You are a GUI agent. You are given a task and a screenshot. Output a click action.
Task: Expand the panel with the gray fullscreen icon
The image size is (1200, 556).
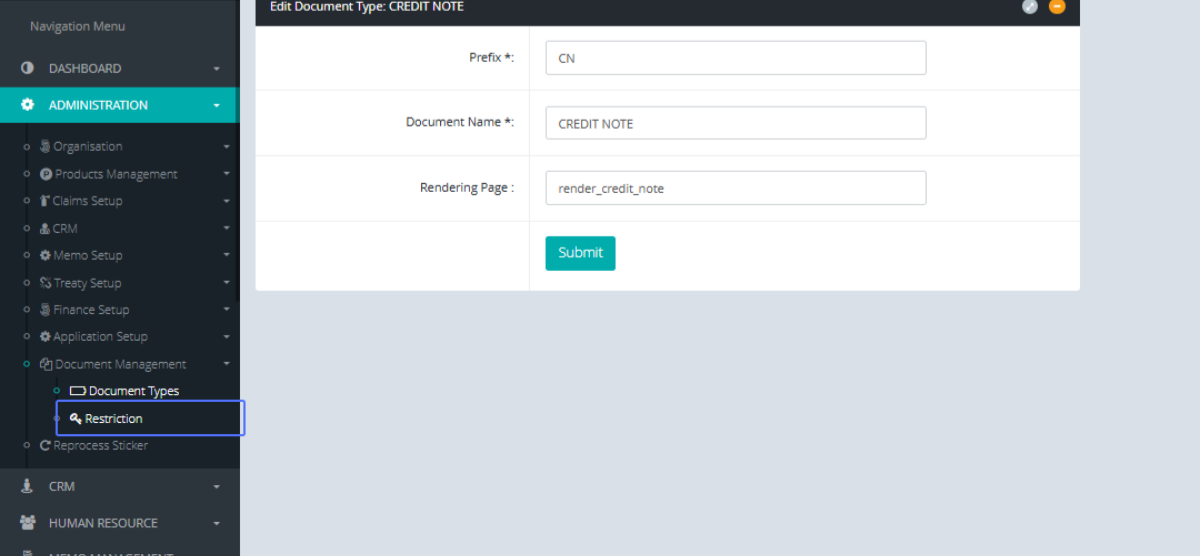click(1030, 6)
